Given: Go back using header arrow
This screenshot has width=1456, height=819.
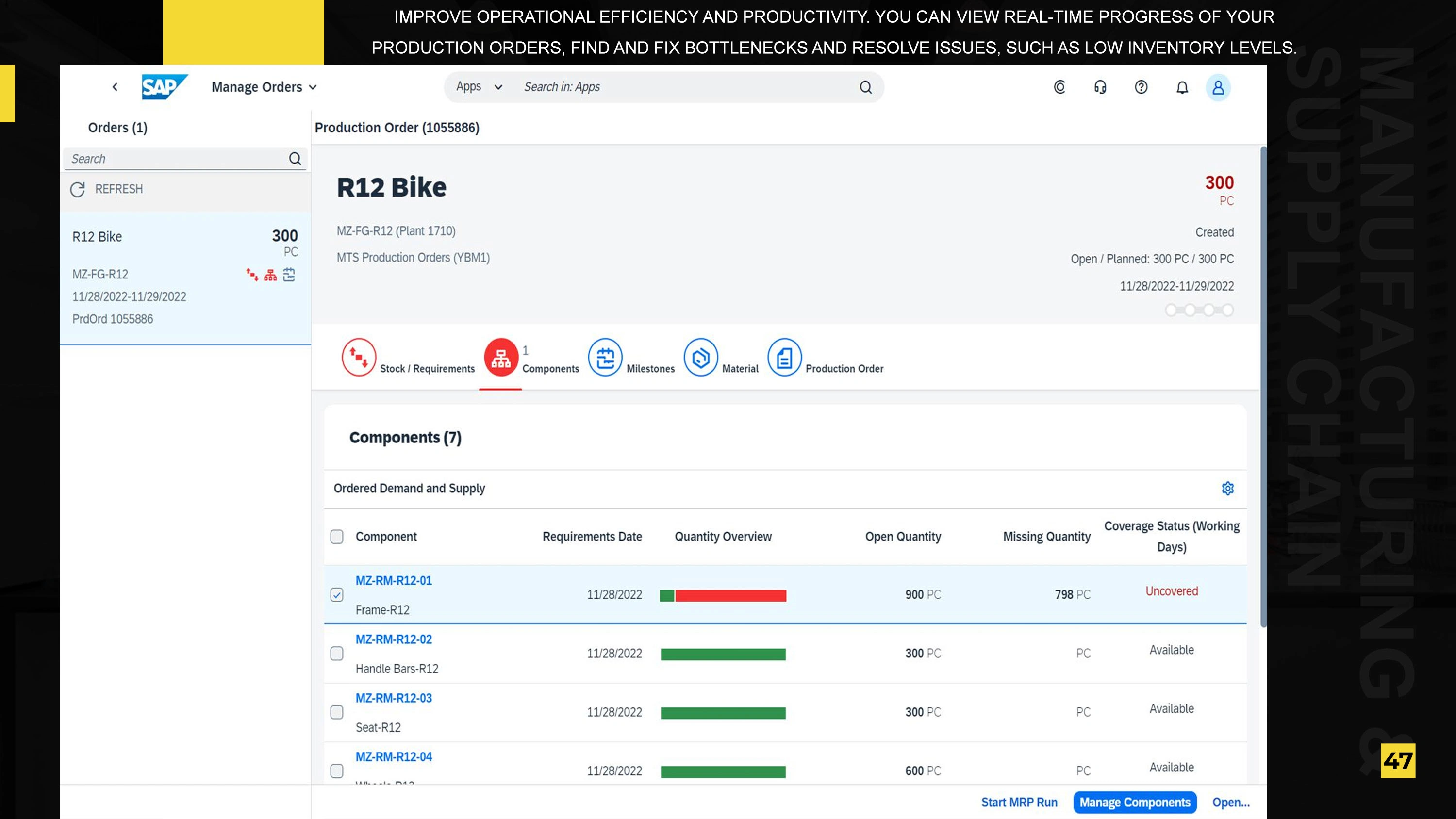Looking at the screenshot, I should [115, 87].
